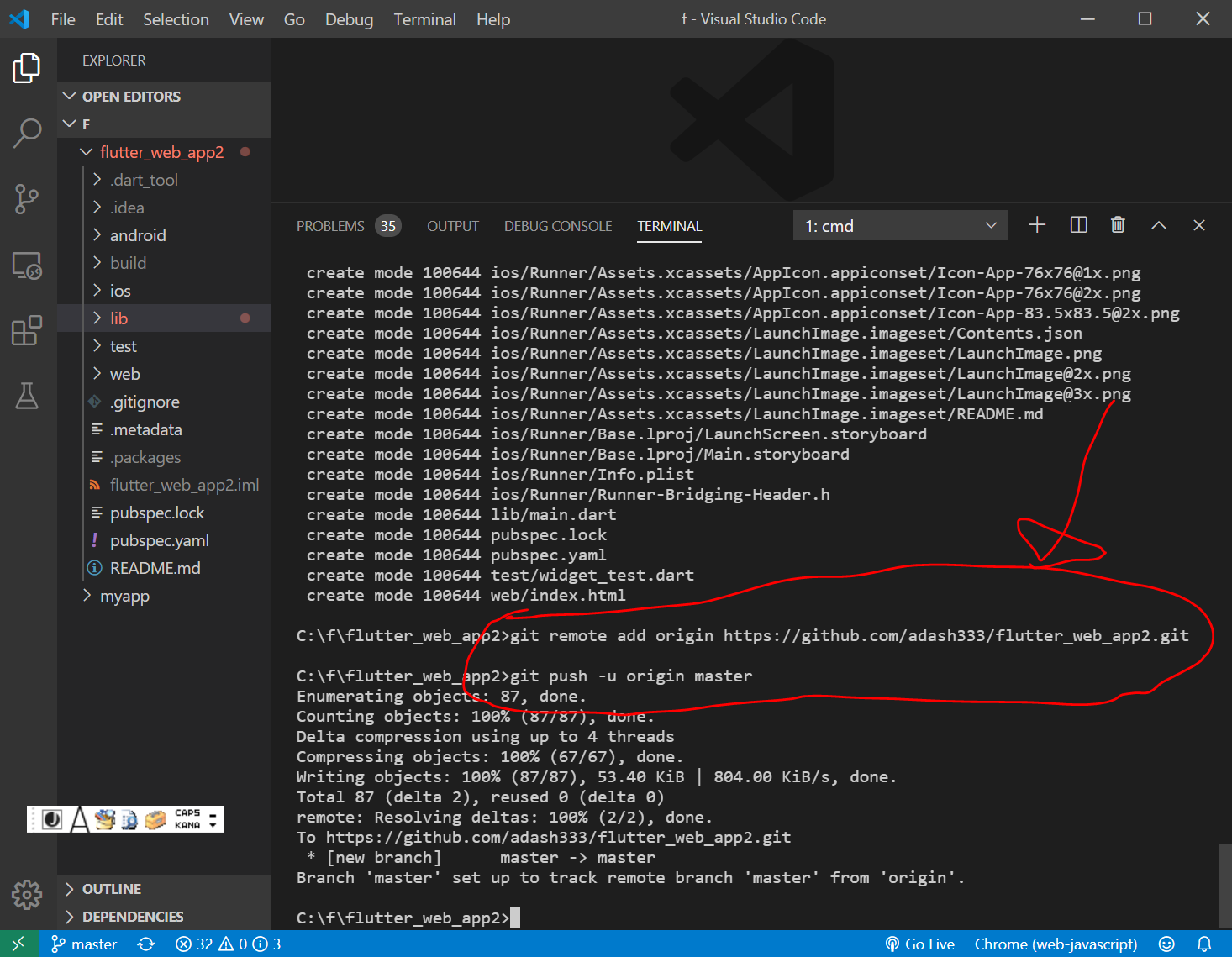Screen dimensions: 1232x957
Task: Select the Terminal tab
Action: [669, 226]
